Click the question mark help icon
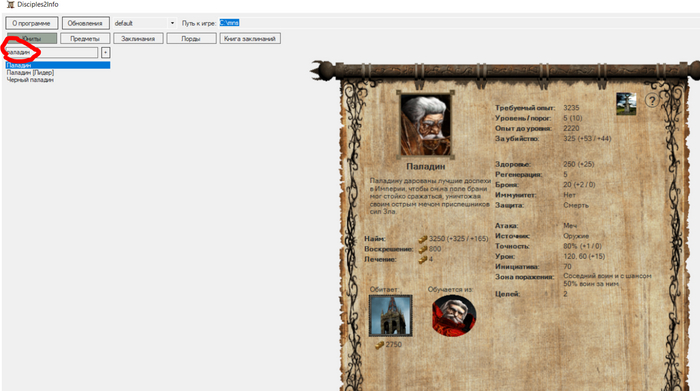Screen dimensions: 700x391 pos(652,100)
